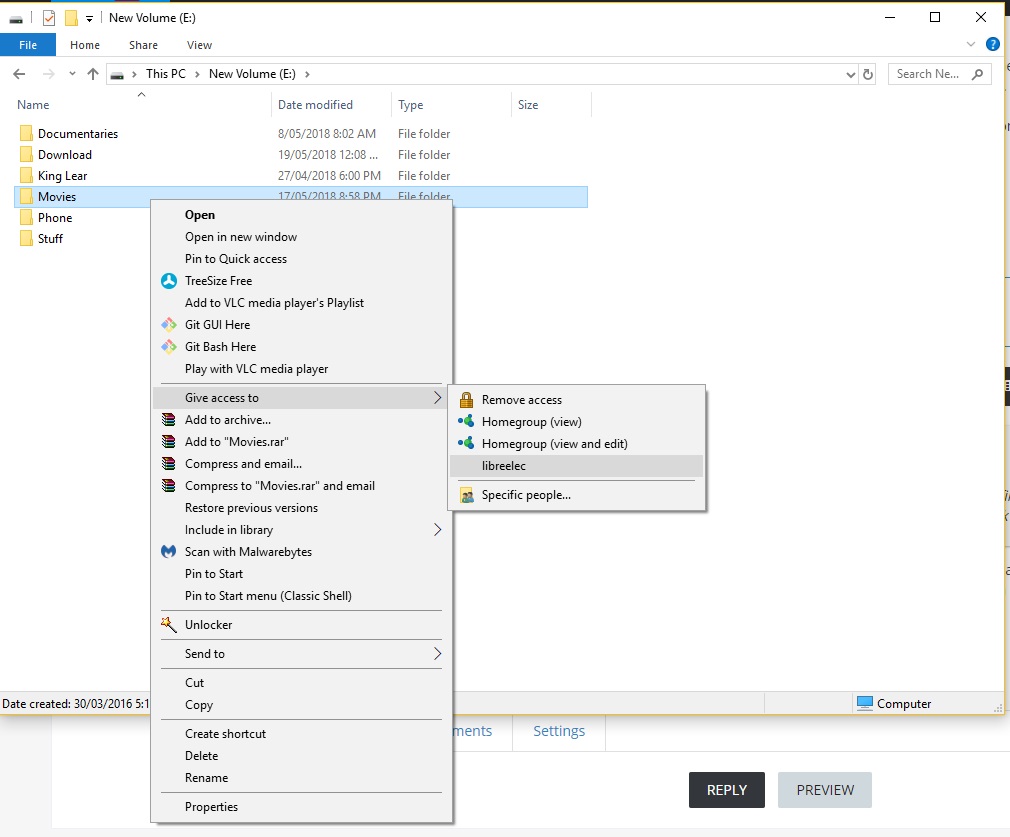Click the Git Bash Here icon
This screenshot has width=1010, height=837.
pos(168,347)
